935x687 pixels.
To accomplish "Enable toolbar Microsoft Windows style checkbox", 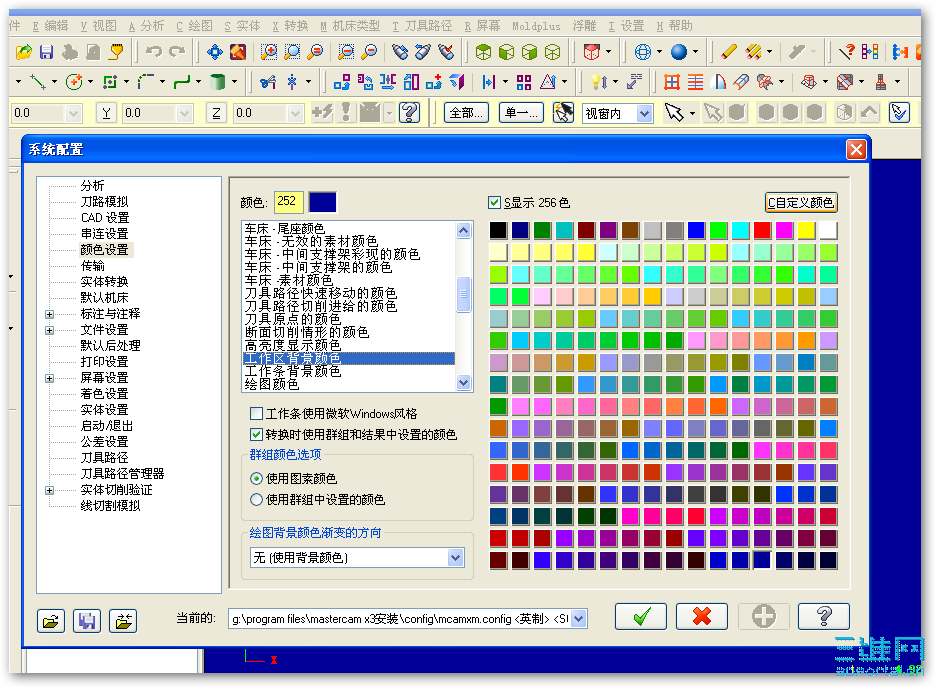I will 256,413.
